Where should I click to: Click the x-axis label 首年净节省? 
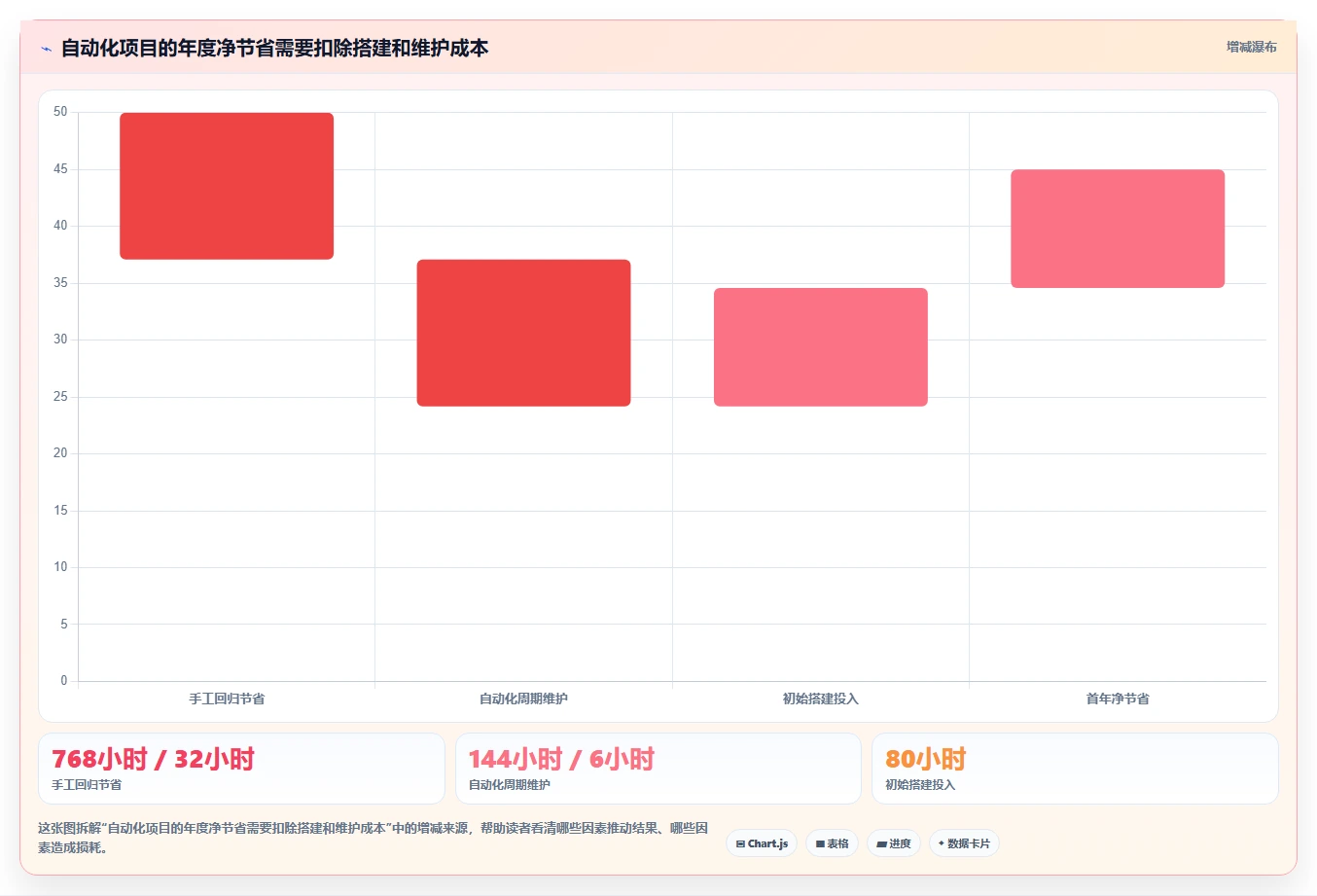(1118, 699)
